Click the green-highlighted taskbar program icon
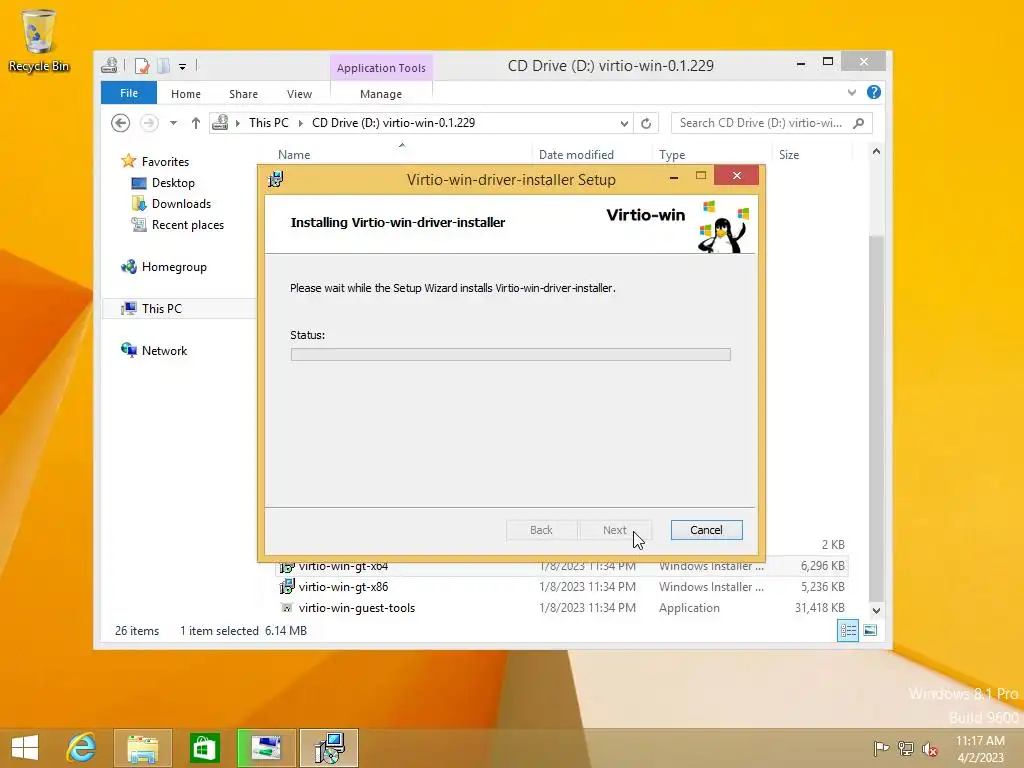 tap(266, 748)
